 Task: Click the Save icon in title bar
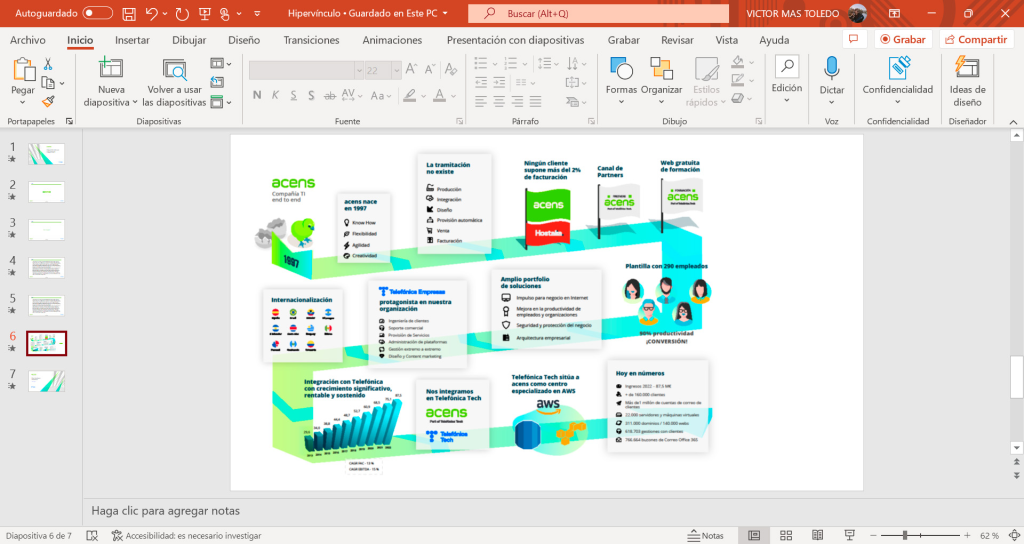tap(128, 13)
